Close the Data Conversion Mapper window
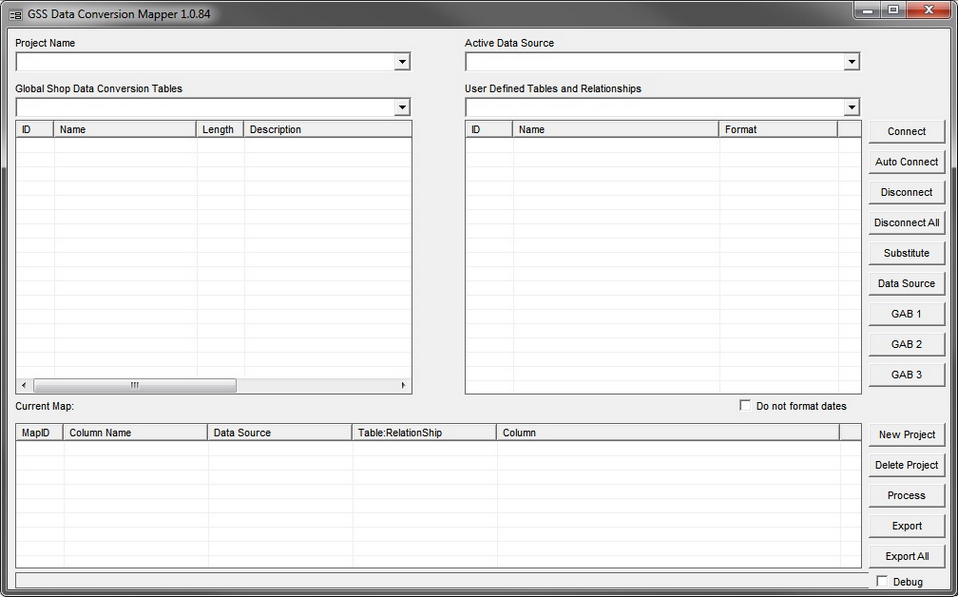The width and height of the screenshot is (958, 597). (x=929, y=10)
